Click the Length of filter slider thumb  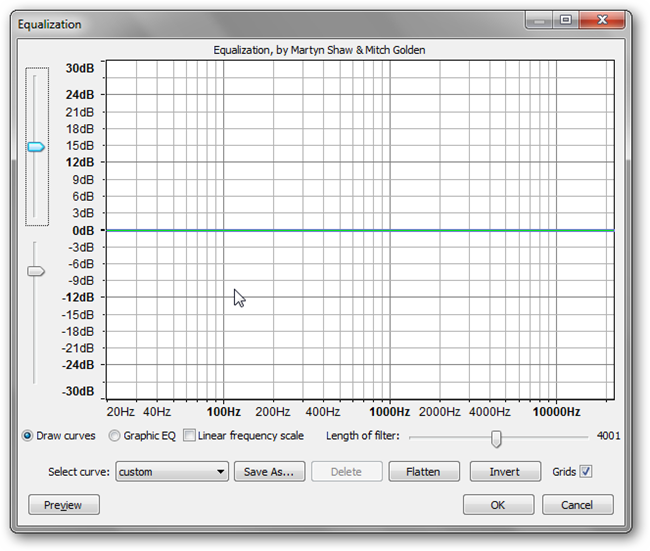coord(496,439)
